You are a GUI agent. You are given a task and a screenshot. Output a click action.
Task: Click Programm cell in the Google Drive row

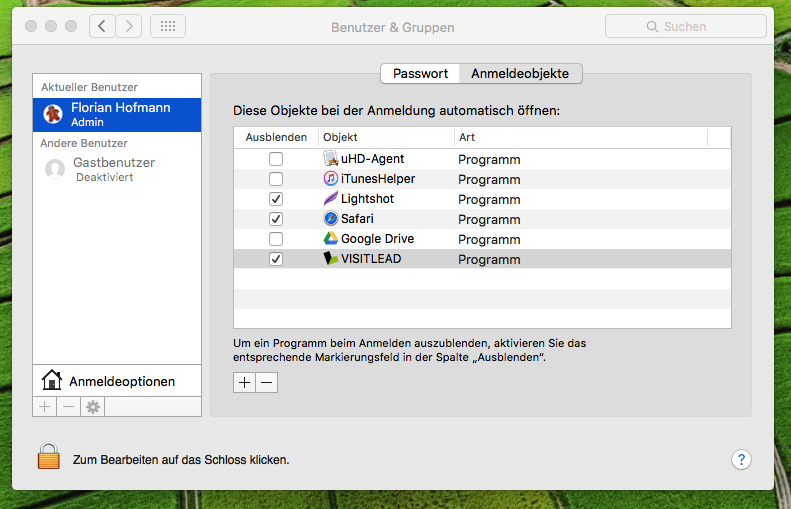(x=489, y=240)
